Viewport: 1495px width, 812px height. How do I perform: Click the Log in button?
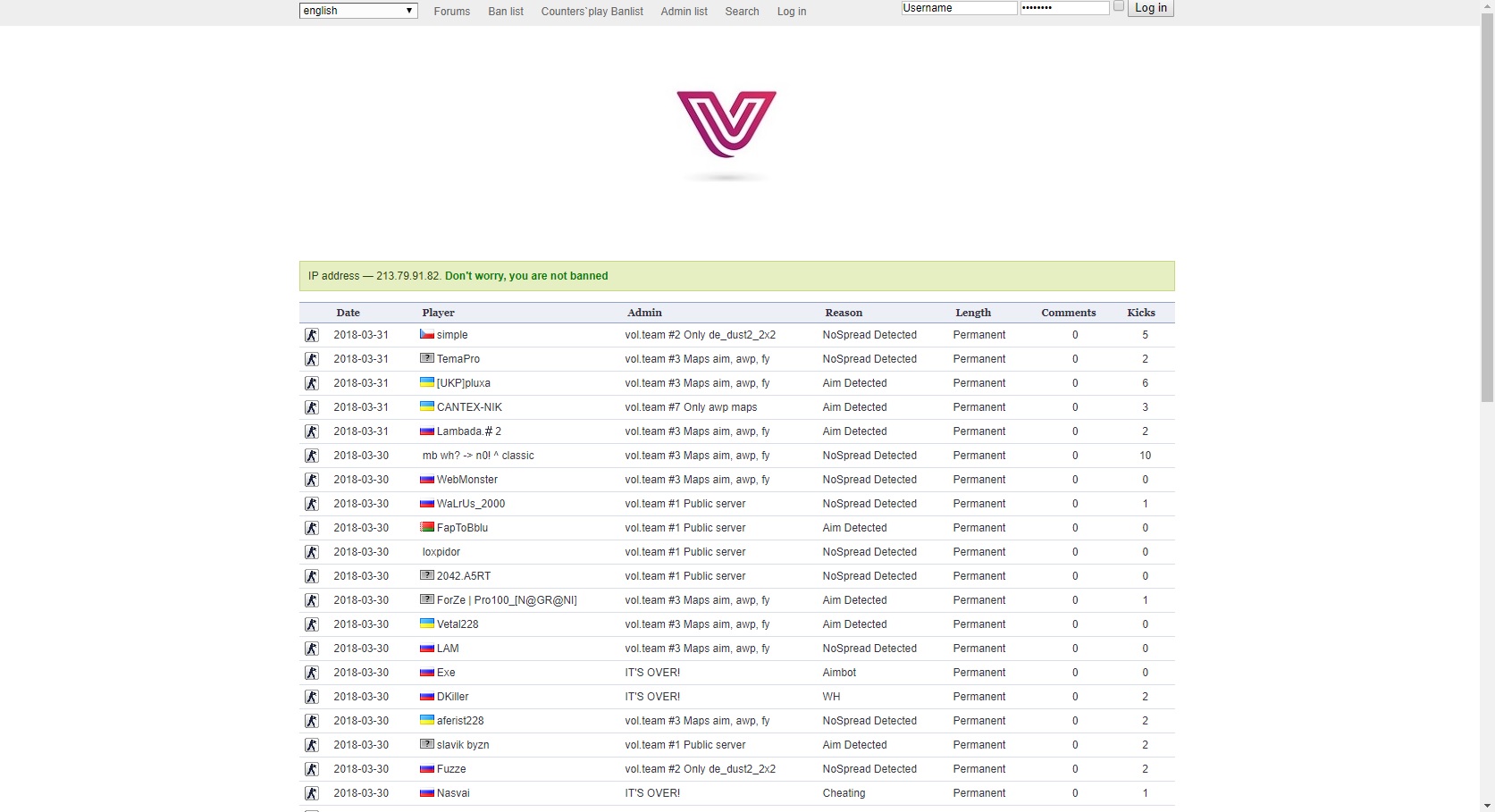tap(1151, 8)
